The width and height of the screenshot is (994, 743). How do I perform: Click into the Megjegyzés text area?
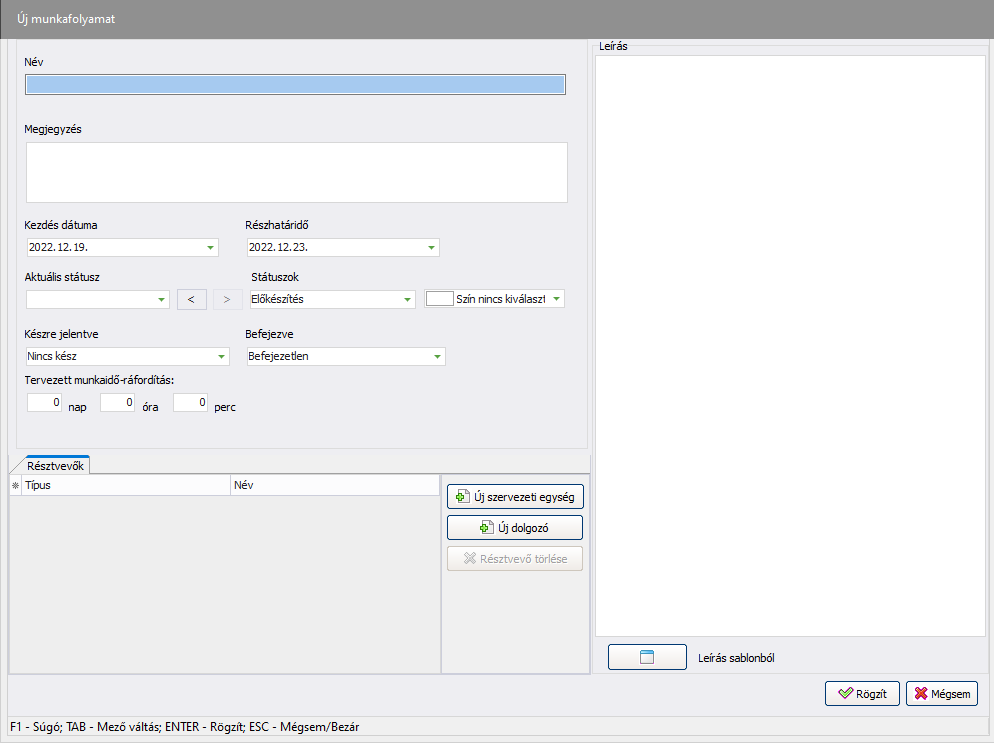[296, 172]
